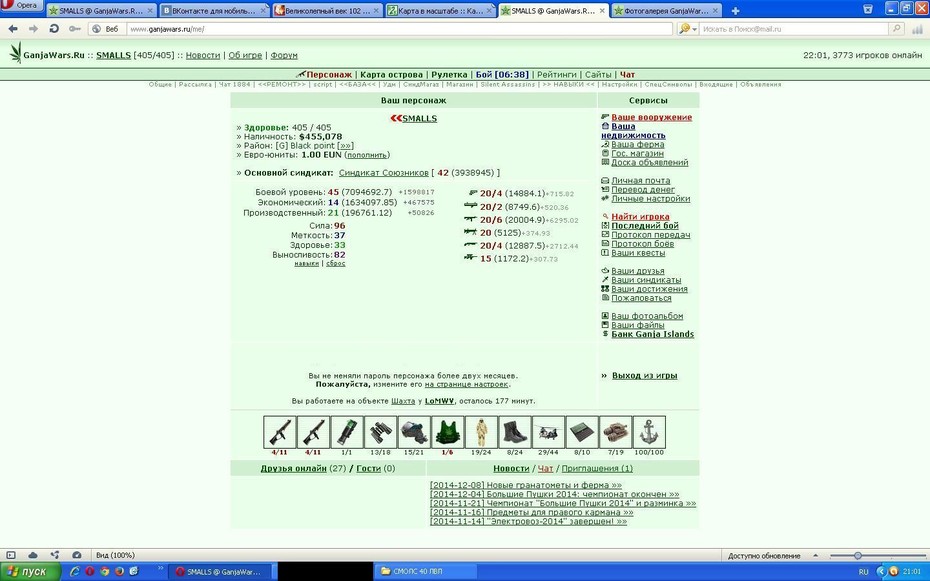This screenshot has height=581, width=930.
Task: Click the weapon skill icon beside 20/2 (8749.6)
Action: point(471,206)
